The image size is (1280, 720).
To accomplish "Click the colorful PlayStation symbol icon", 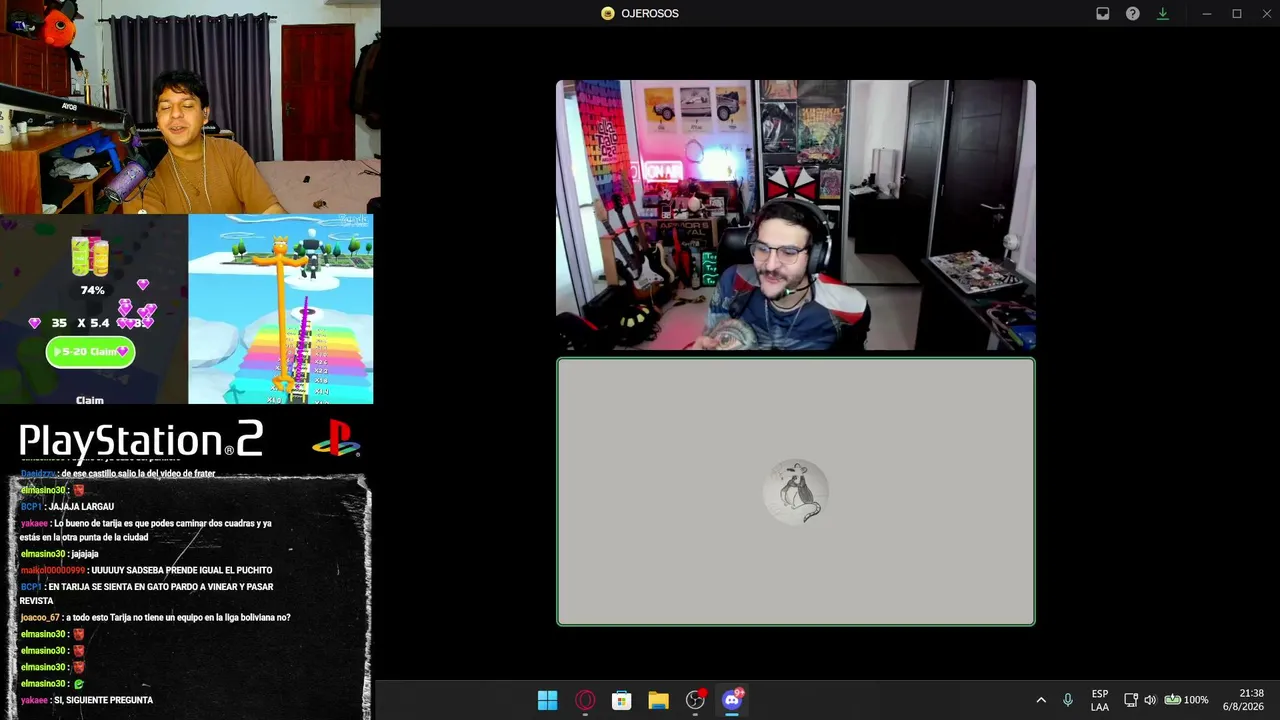I will click(x=336, y=440).
